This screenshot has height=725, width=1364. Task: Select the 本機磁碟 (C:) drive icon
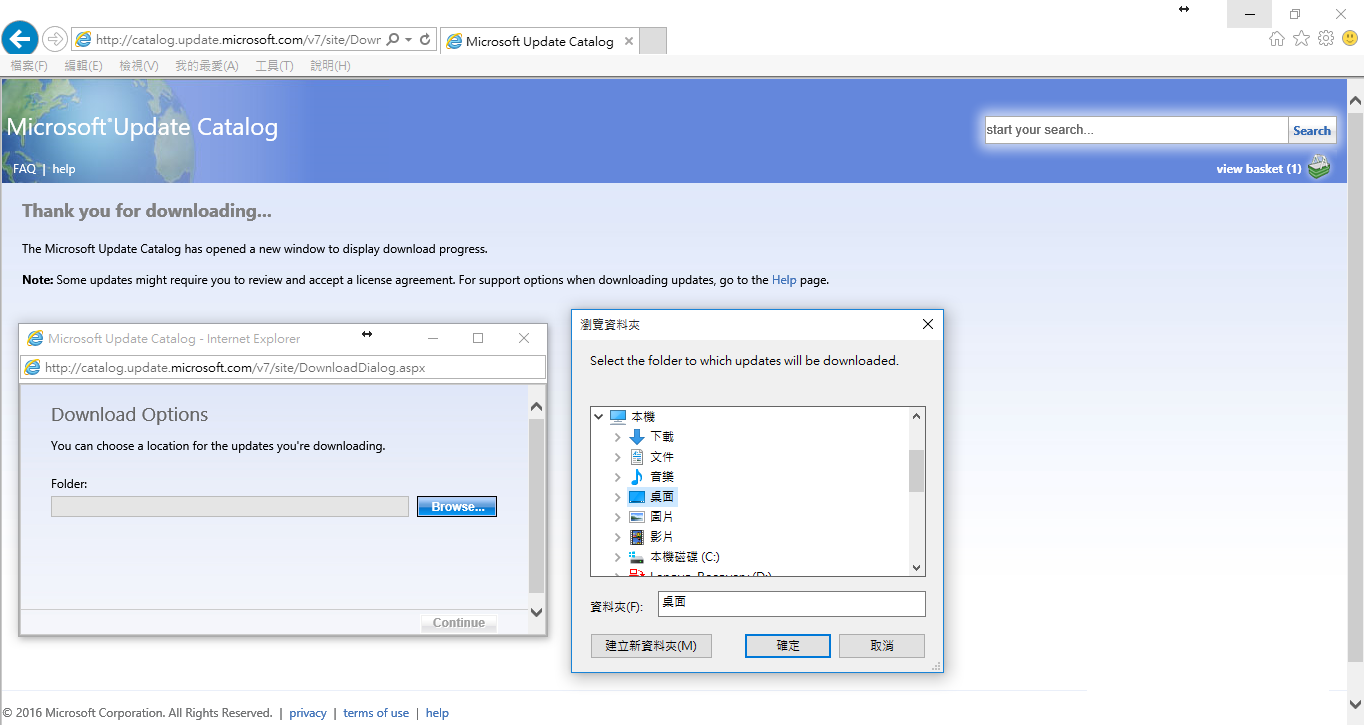tap(637, 556)
